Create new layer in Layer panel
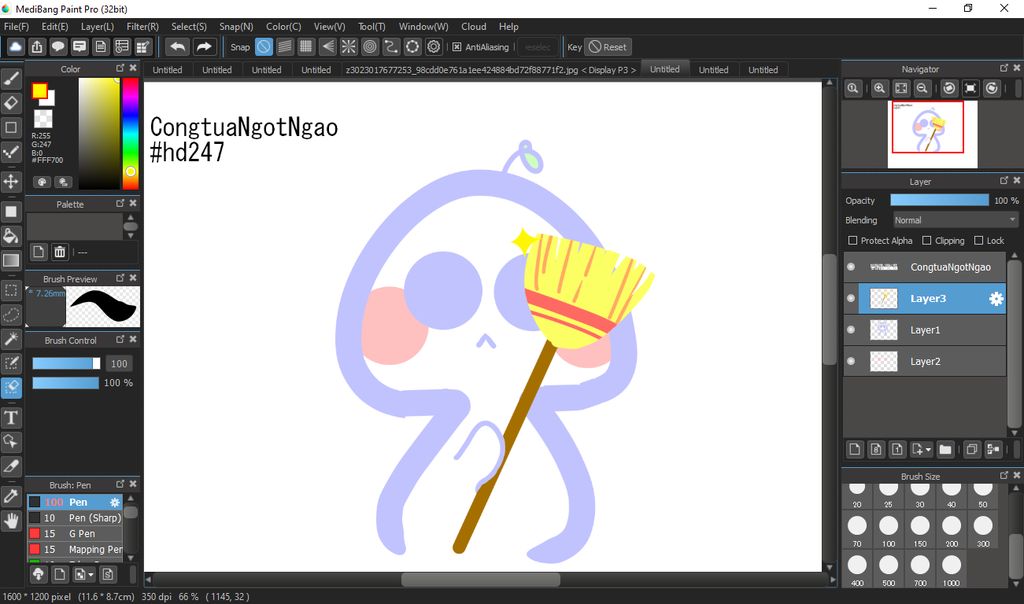This screenshot has width=1024, height=604. [855, 449]
